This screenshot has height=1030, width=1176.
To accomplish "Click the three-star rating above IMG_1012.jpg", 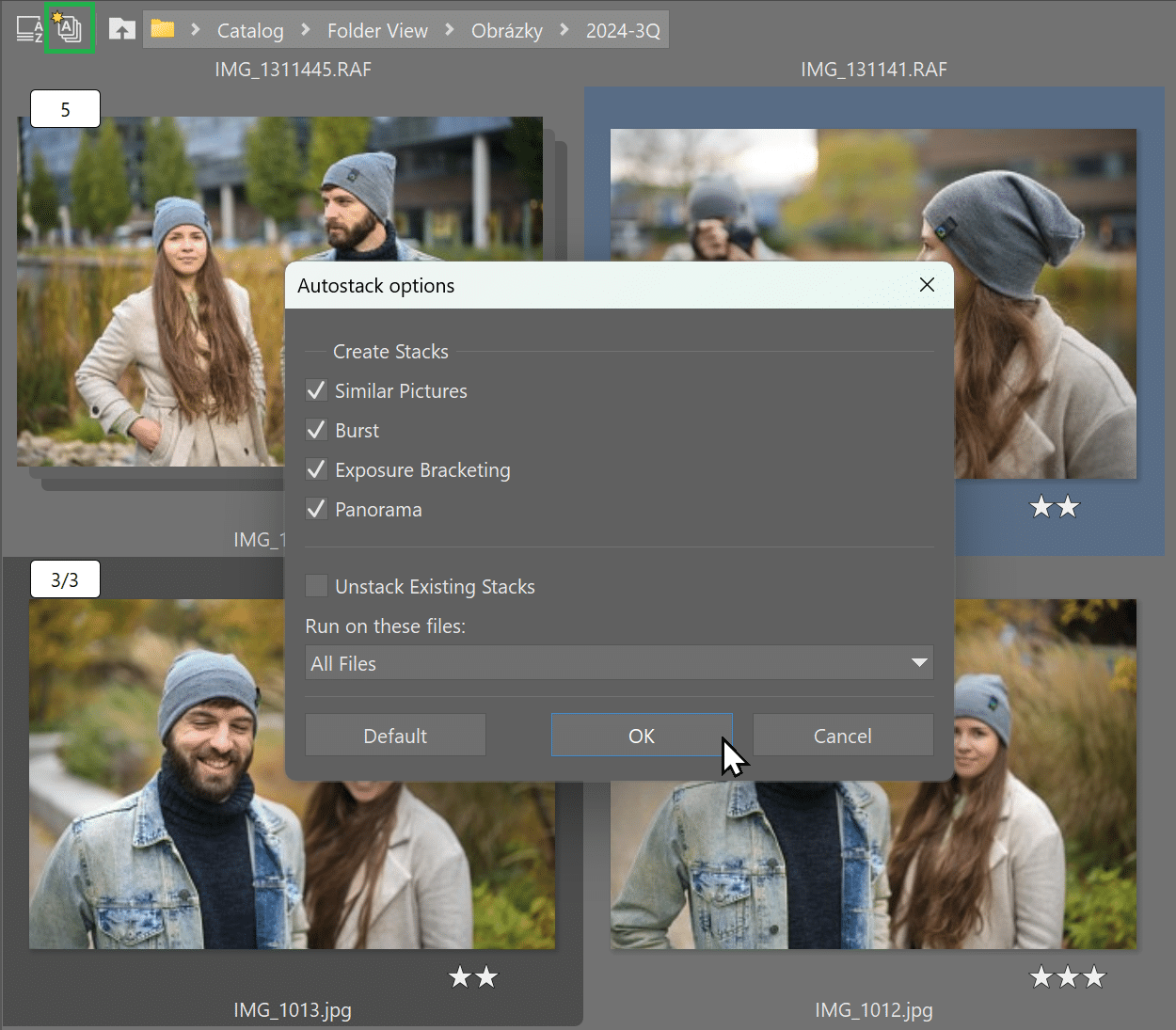I will [1067, 977].
